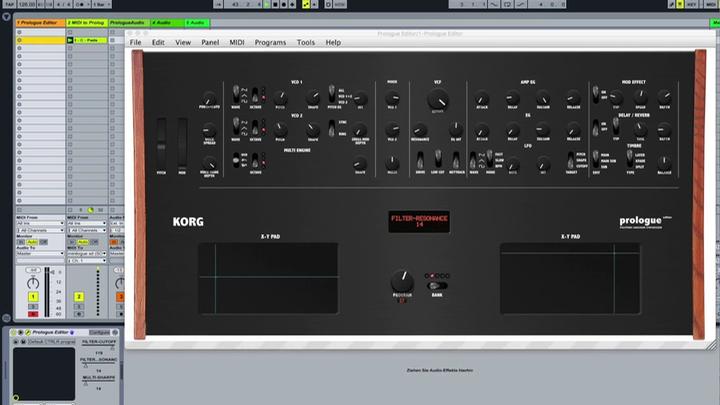This screenshot has height=405, width=720.
Task: Open track 1 All Channels dropdown
Action: click(x=40, y=230)
